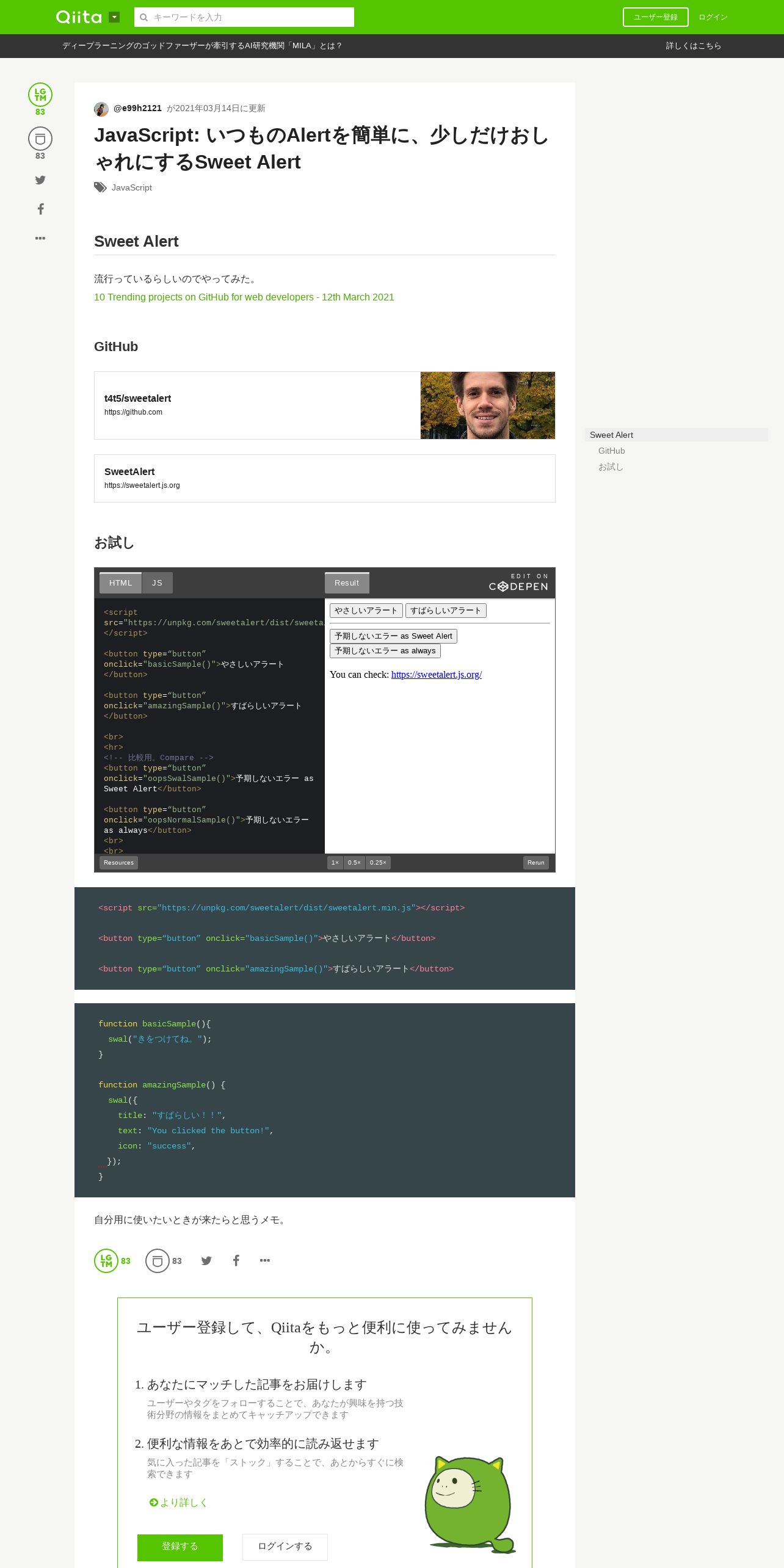Go to Sweet Alert in table of contents

(677, 435)
